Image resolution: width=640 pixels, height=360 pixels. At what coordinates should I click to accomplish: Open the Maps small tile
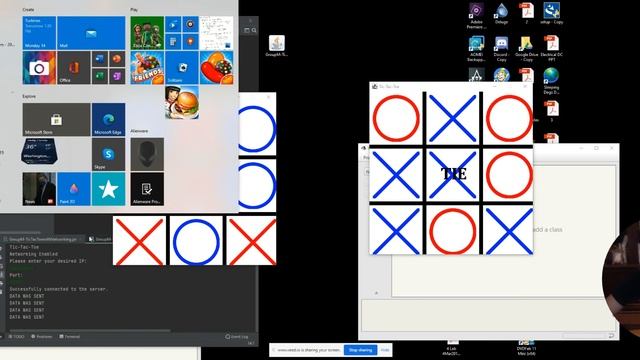190,42
